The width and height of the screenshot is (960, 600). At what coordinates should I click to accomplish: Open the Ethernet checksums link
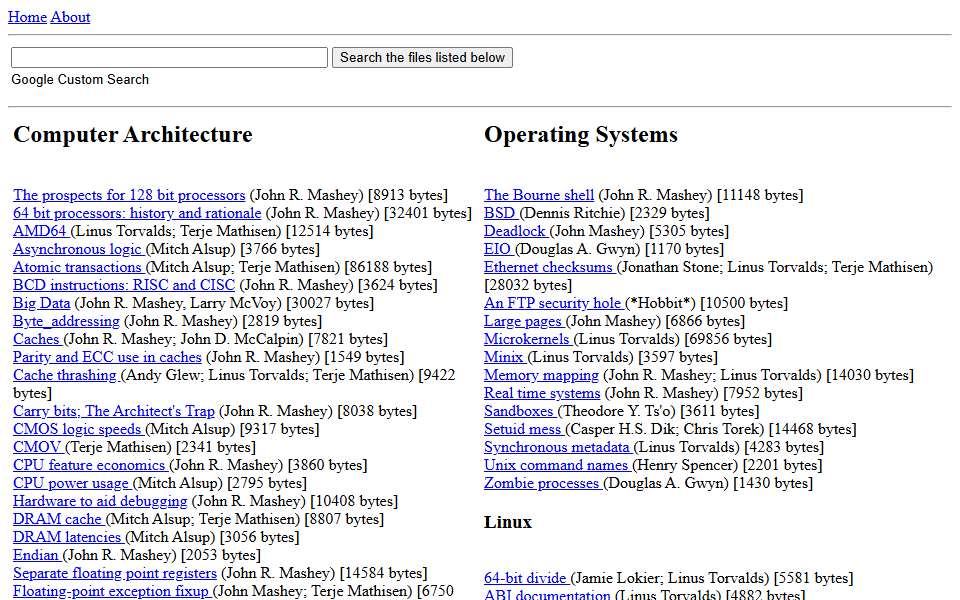[550, 268]
